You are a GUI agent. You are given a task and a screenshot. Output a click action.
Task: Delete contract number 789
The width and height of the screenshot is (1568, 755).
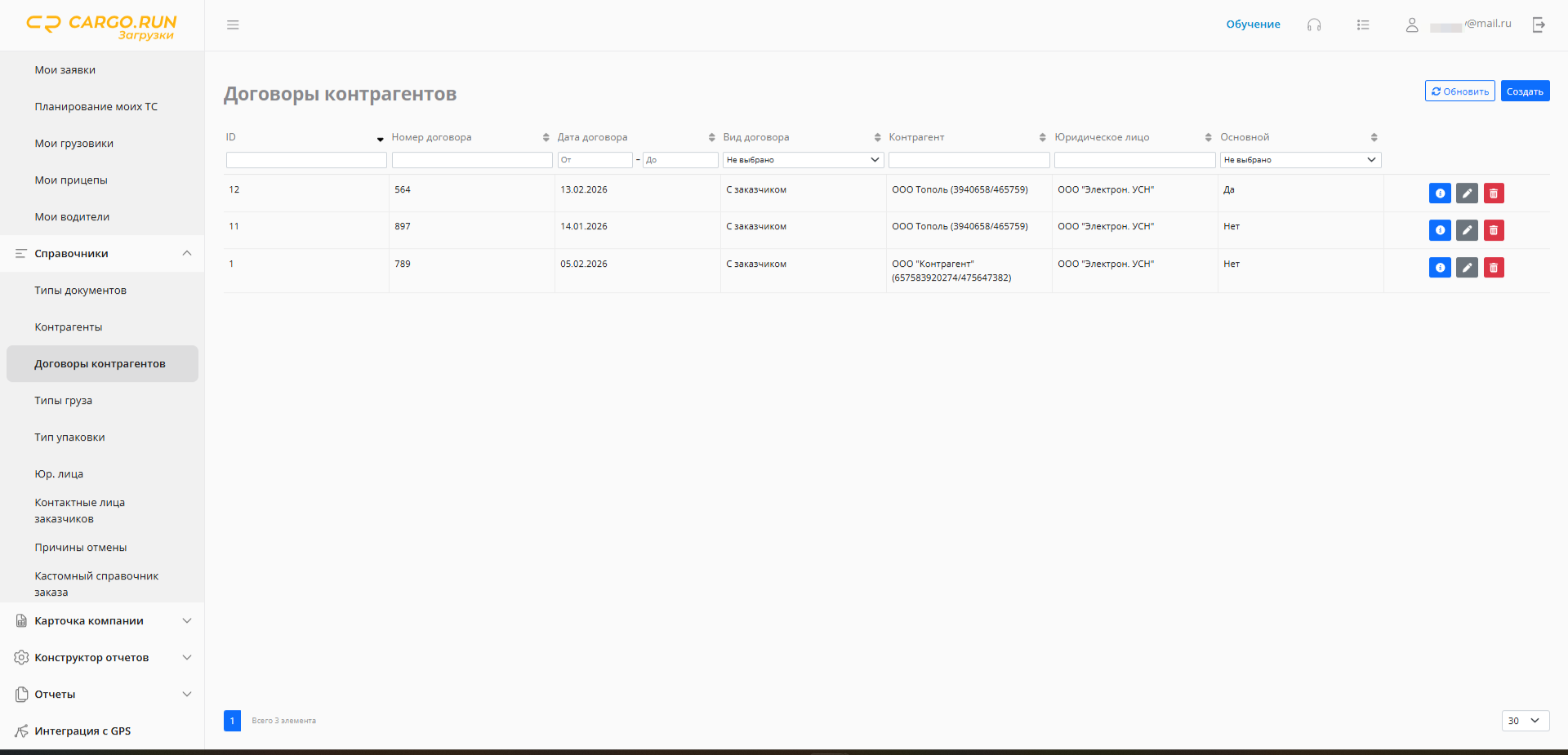[x=1494, y=268]
